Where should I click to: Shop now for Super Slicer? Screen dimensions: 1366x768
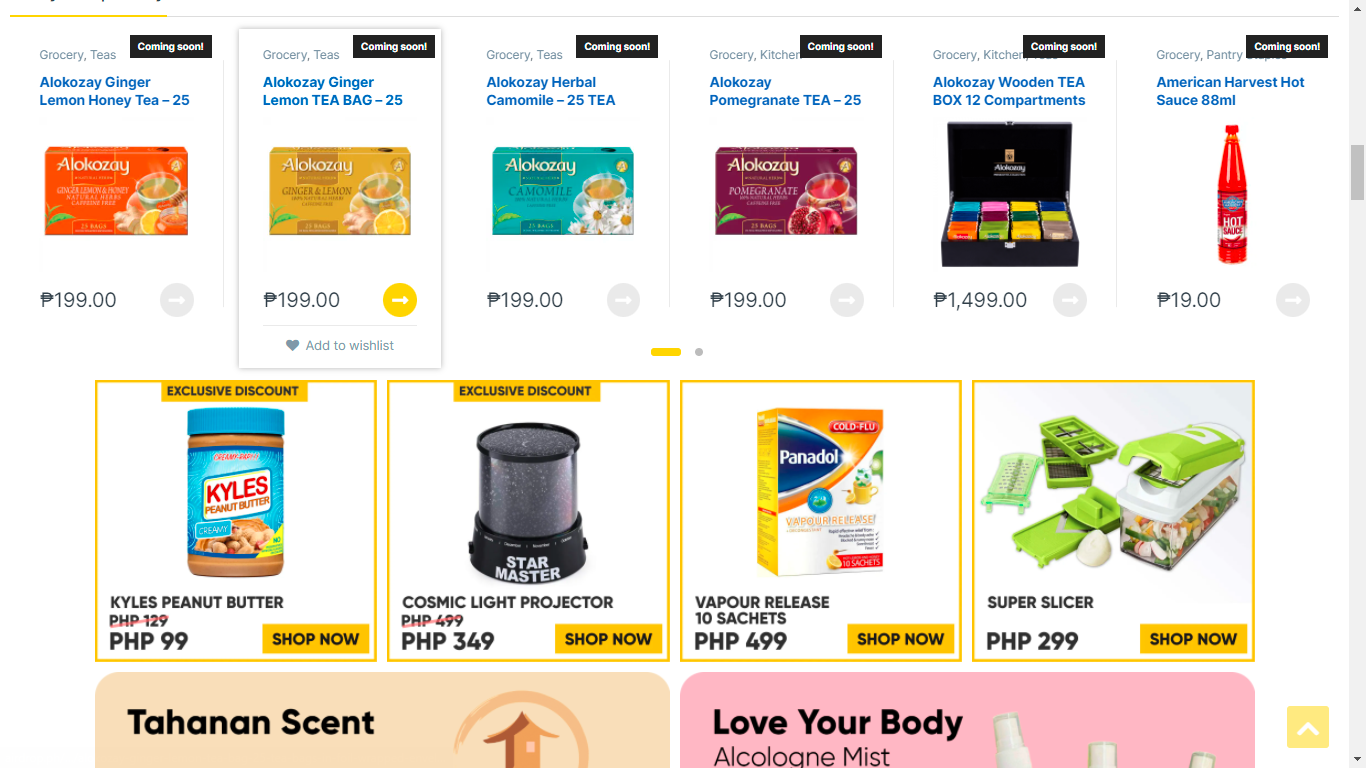click(1193, 639)
